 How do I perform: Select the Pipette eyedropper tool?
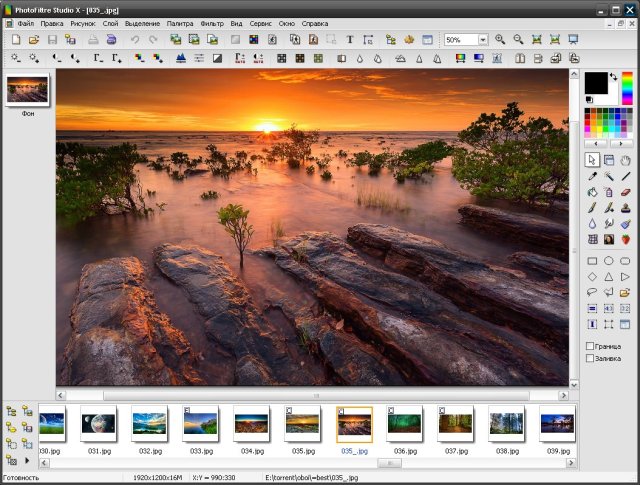click(592, 176)
